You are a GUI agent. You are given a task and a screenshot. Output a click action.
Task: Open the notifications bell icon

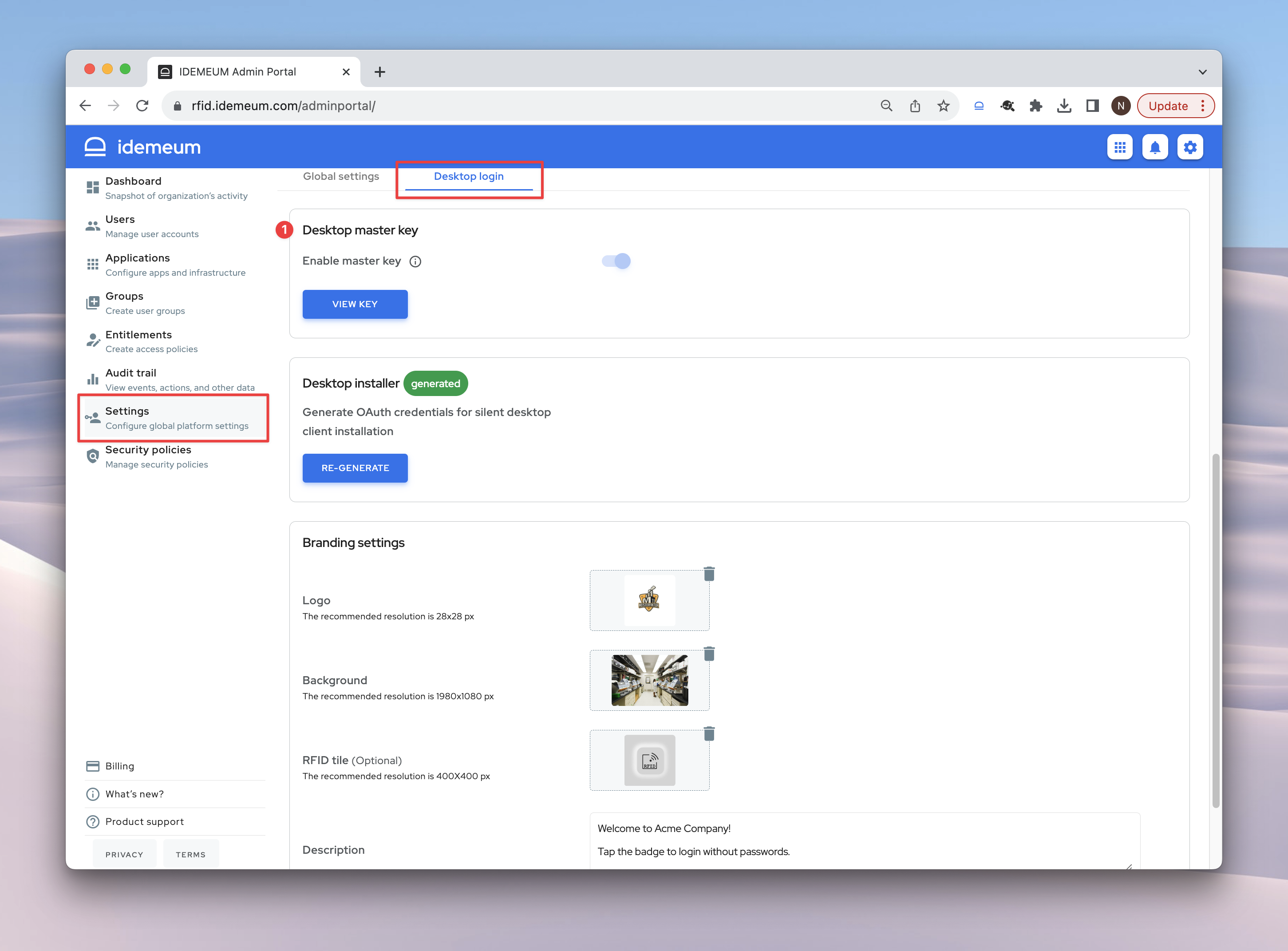(1154, 147)
